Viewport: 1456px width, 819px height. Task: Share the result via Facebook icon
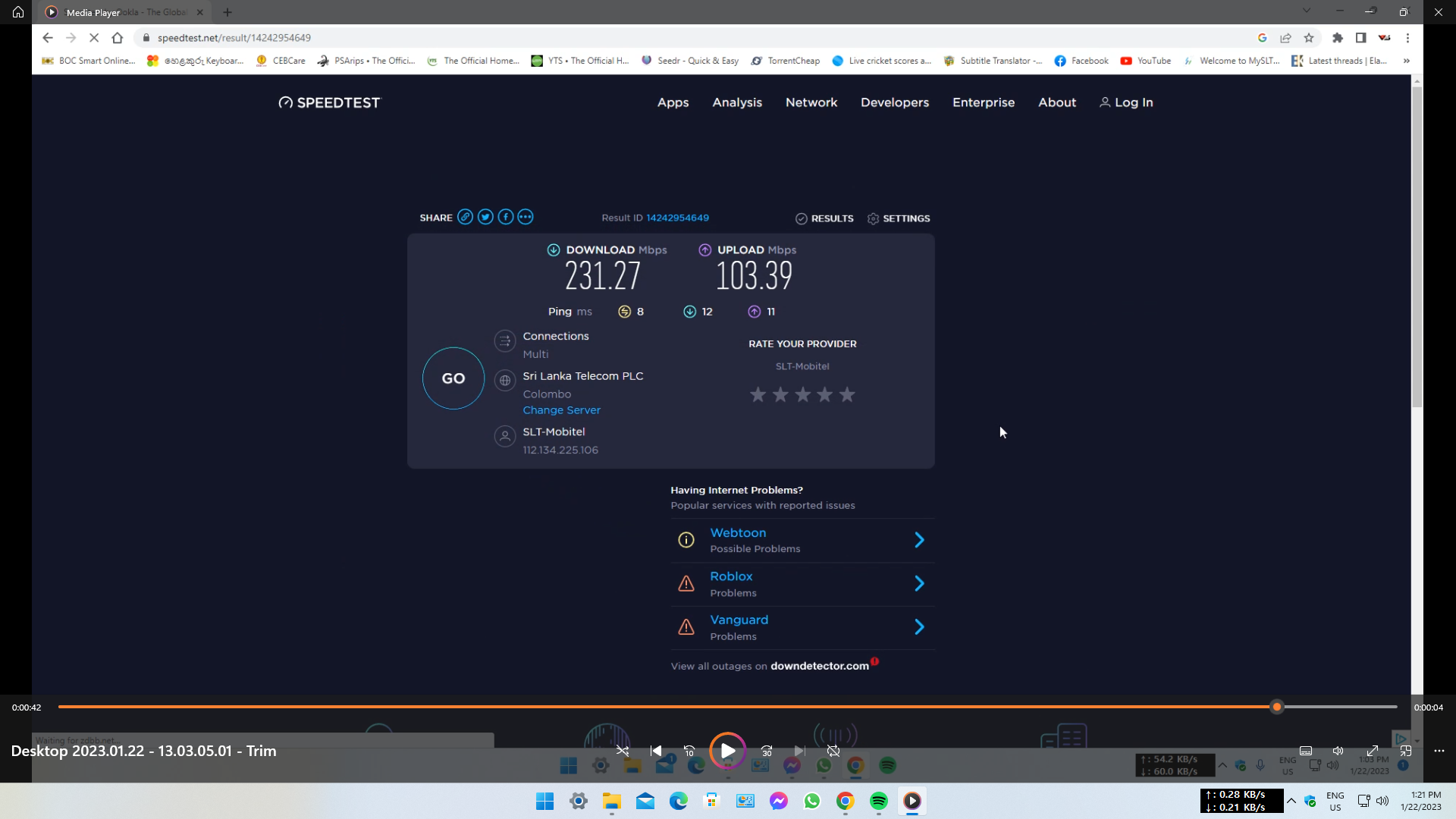[506, 218]
